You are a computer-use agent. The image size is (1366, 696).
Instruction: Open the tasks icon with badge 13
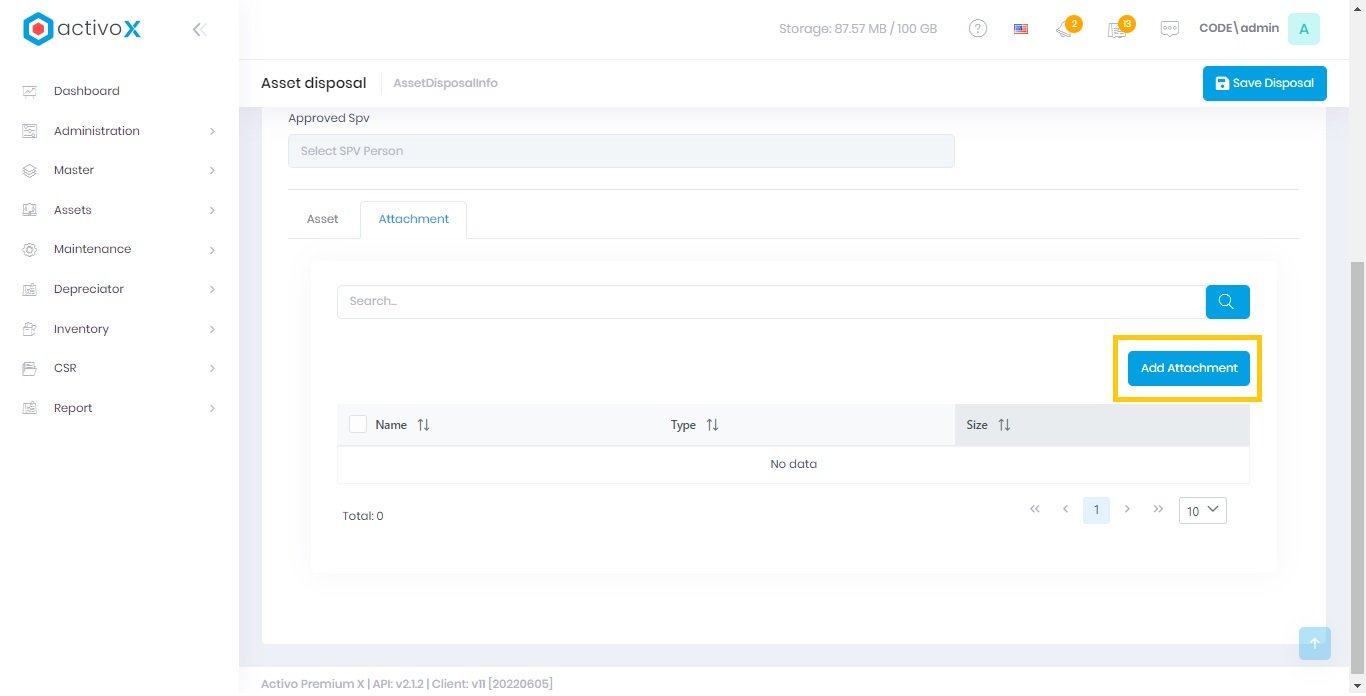pos(1118,29)
